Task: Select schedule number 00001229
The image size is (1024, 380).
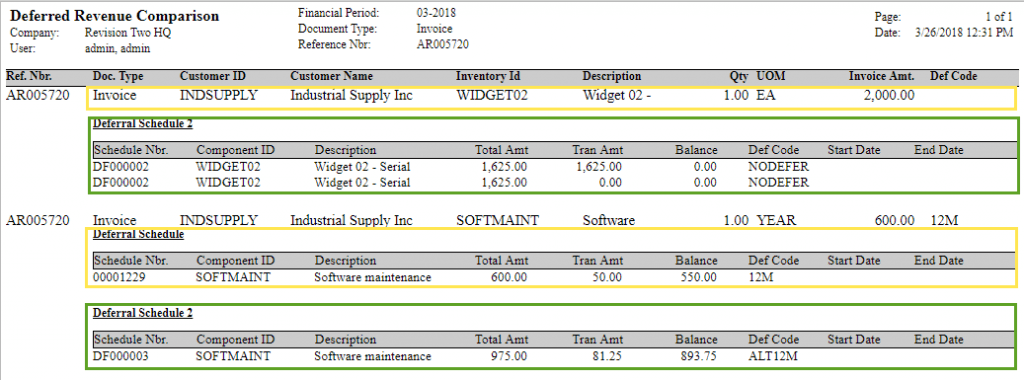Action: 119,277
